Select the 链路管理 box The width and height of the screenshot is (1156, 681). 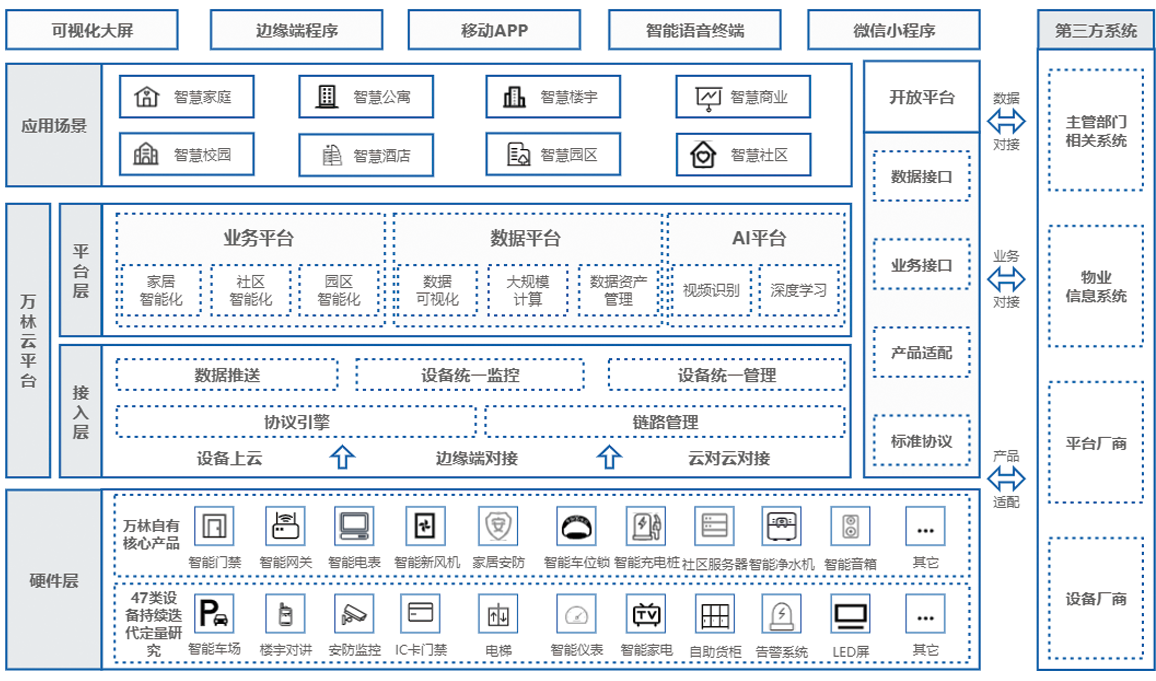[x=665, y=422]
